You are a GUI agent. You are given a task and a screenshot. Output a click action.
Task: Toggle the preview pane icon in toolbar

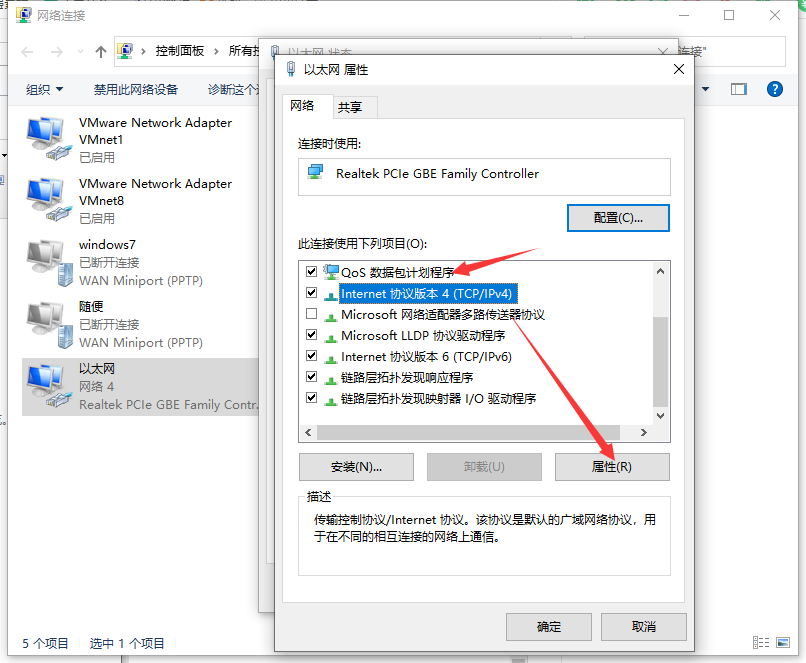tap(739, 89)
